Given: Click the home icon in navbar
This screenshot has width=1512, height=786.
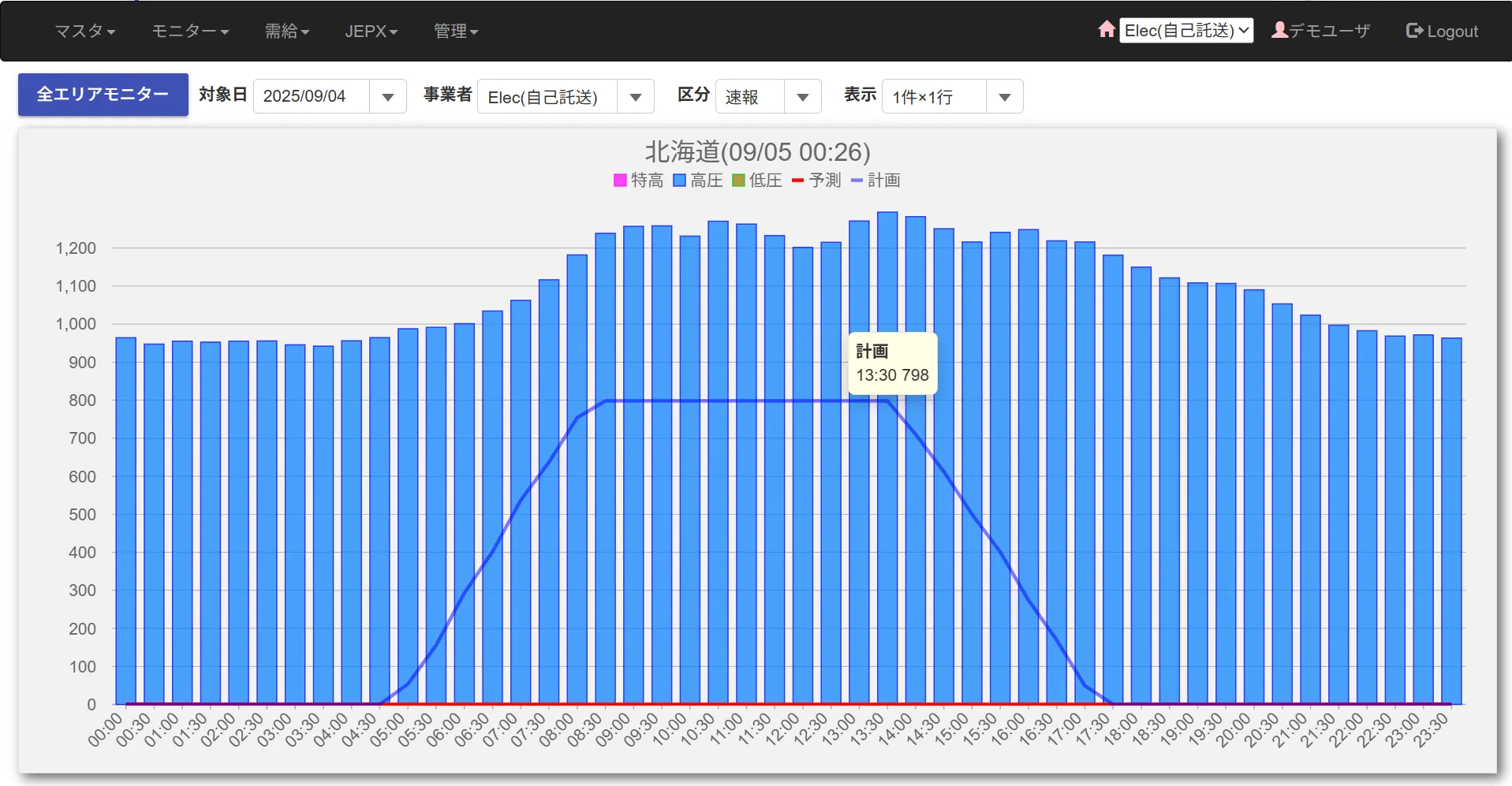Looking at the screenshot, I should [1107, 29].
